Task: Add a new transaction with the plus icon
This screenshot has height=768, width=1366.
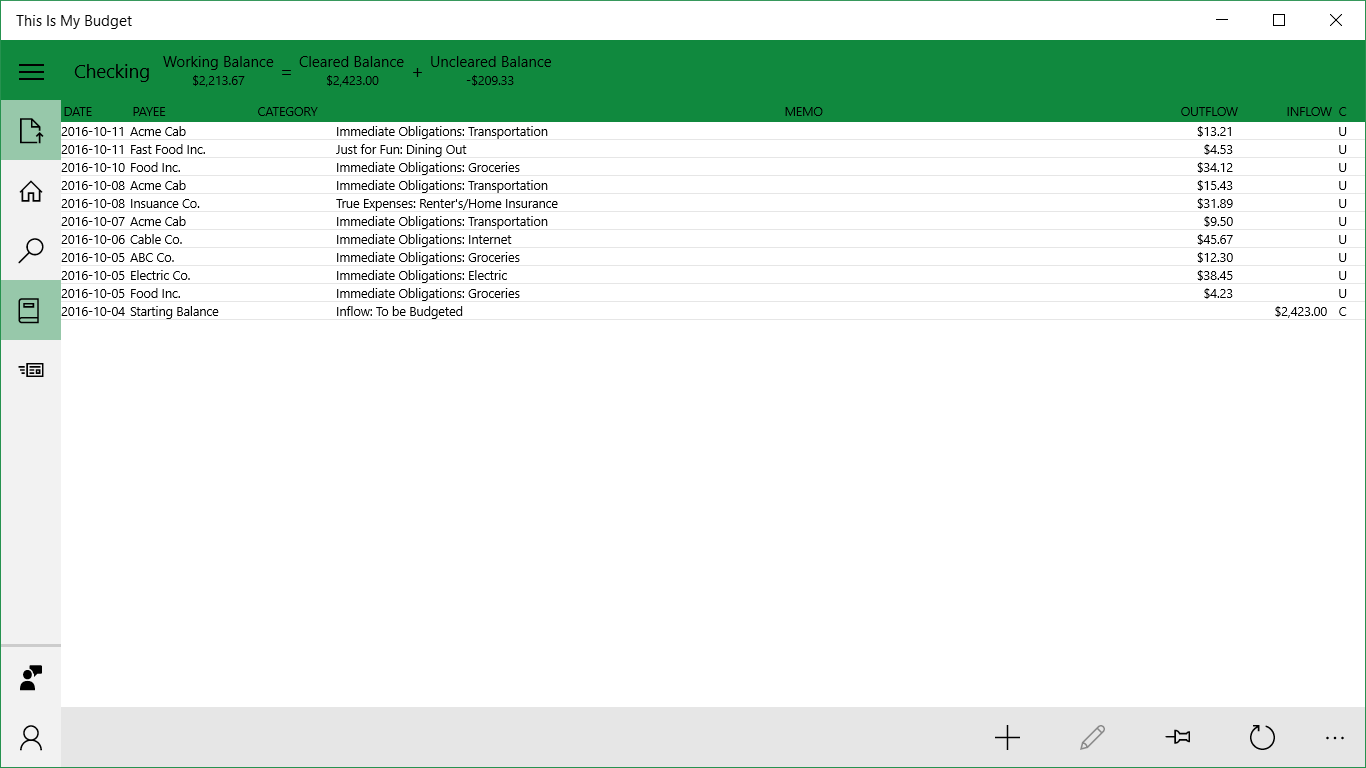Action: click(x=1007, y=737)
